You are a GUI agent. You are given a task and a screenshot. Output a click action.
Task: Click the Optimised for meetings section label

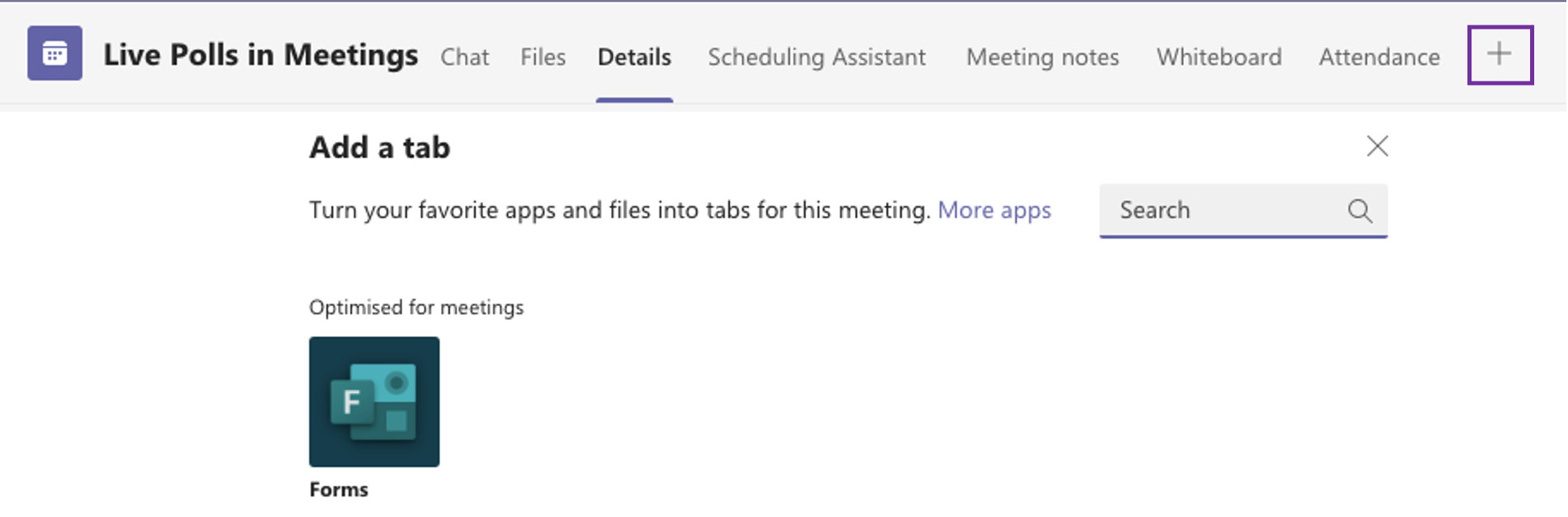coord(416,308)
